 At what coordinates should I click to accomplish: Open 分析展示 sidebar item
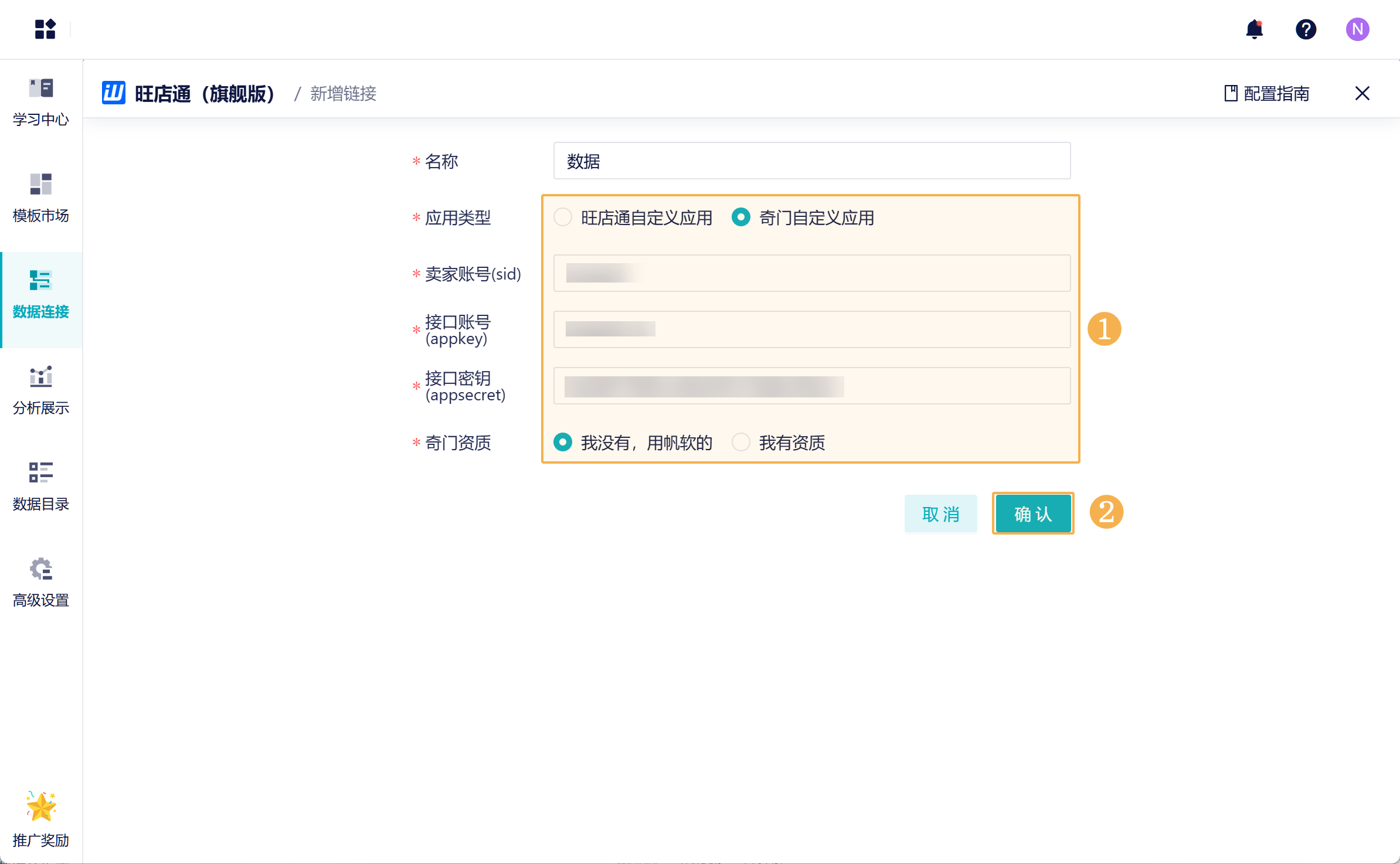pyautogui.click(x=41, y=390)
